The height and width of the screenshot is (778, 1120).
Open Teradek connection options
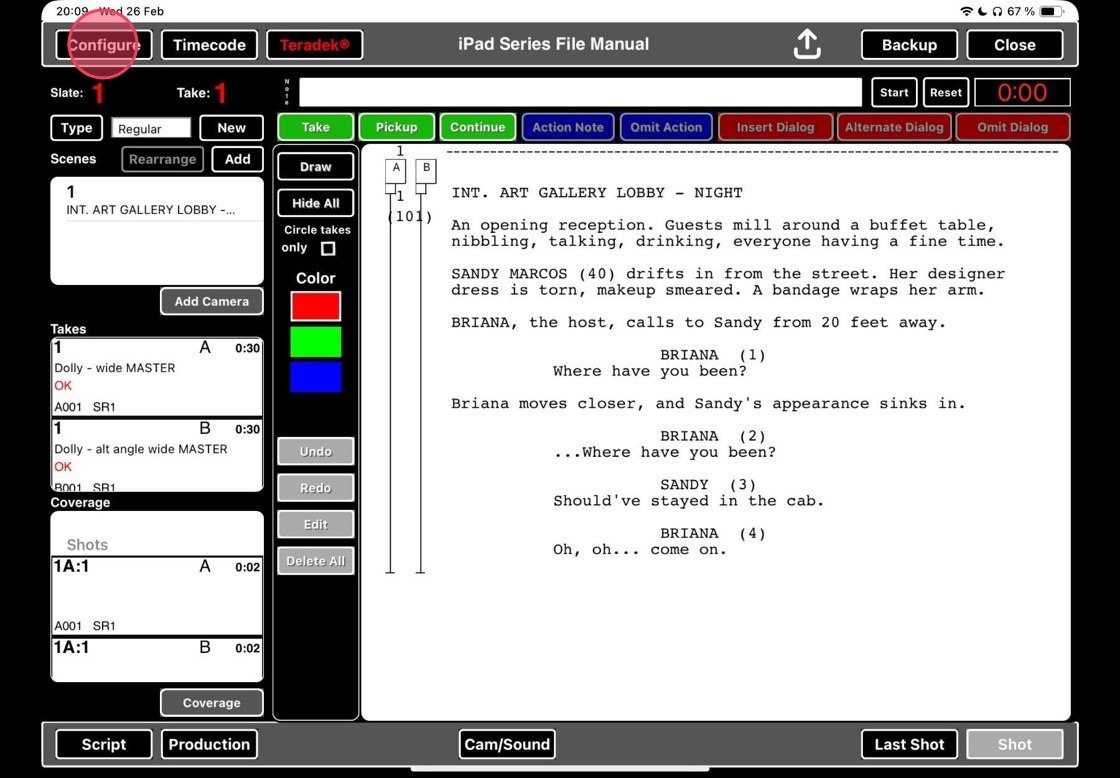pos(314,45)
